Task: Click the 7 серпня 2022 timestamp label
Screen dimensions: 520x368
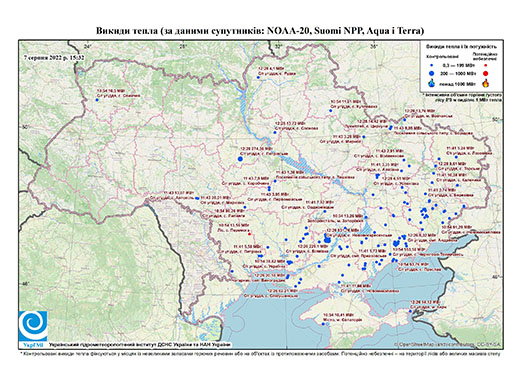Action: point(54,58)
